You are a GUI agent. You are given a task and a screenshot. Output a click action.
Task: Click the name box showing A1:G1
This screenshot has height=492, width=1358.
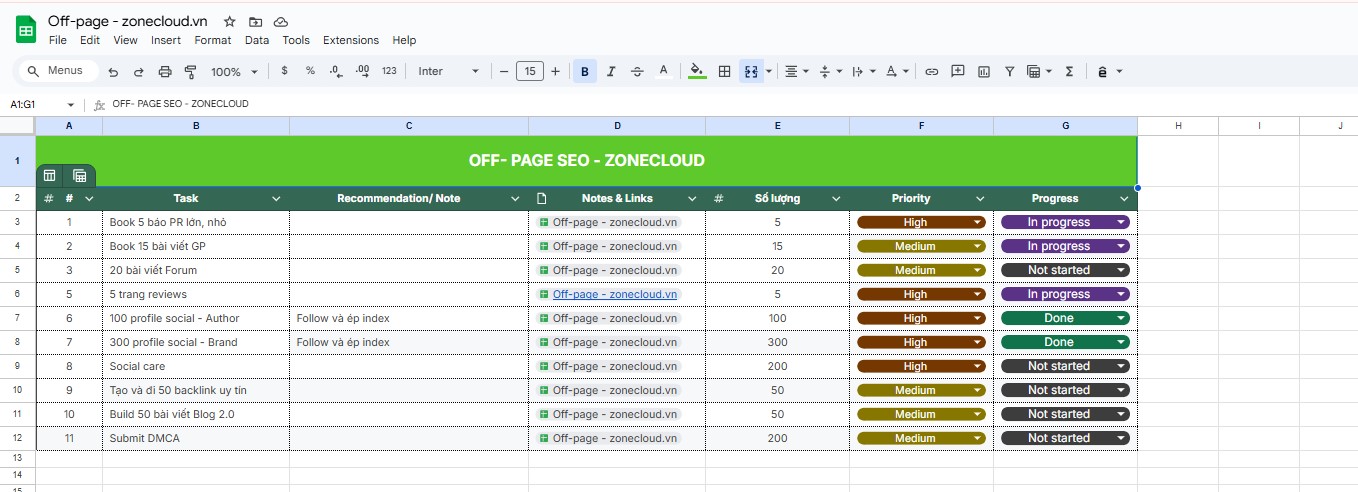[36, 104]
